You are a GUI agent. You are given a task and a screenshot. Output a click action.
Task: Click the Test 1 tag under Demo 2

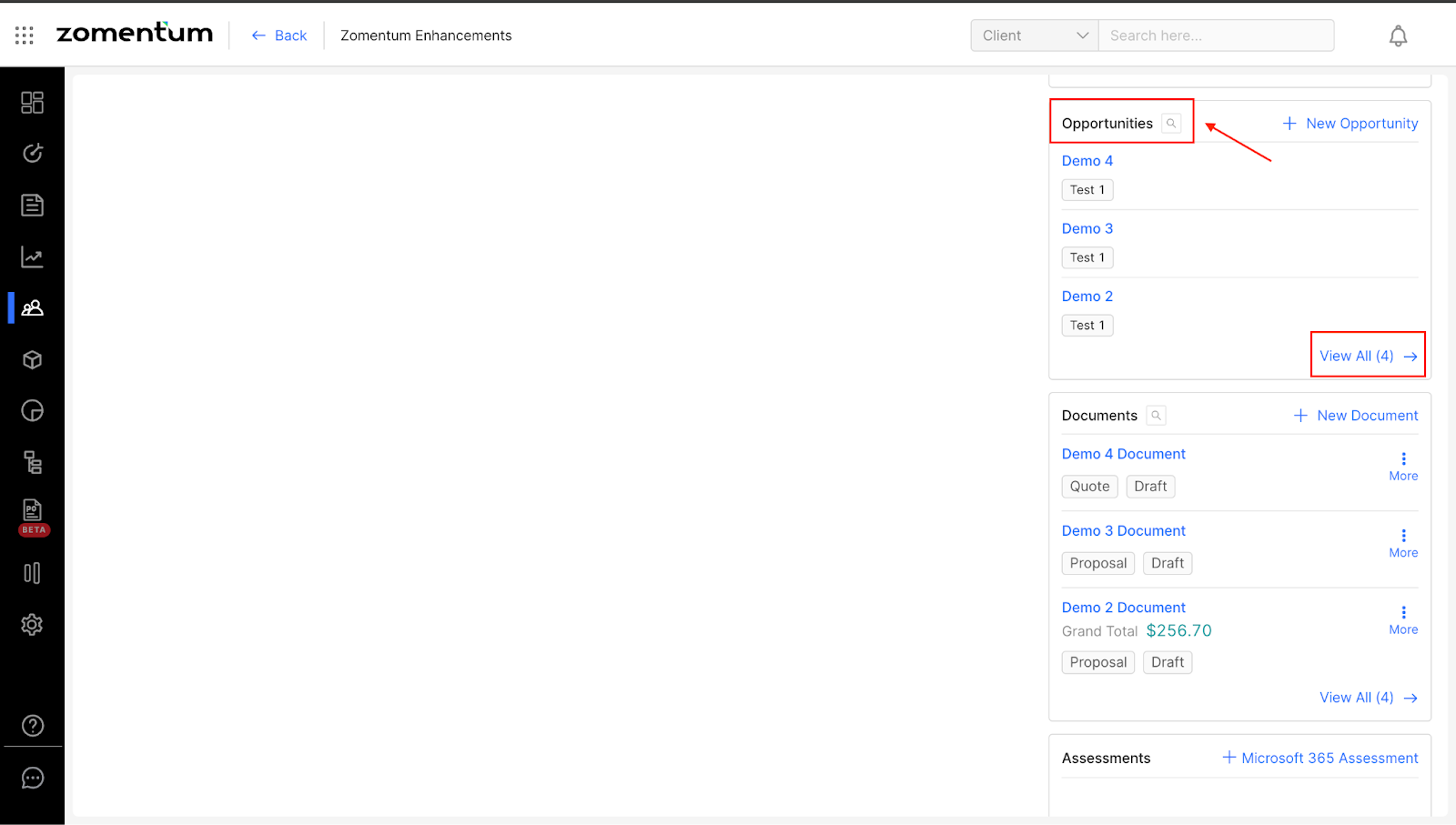point(1087,326)
